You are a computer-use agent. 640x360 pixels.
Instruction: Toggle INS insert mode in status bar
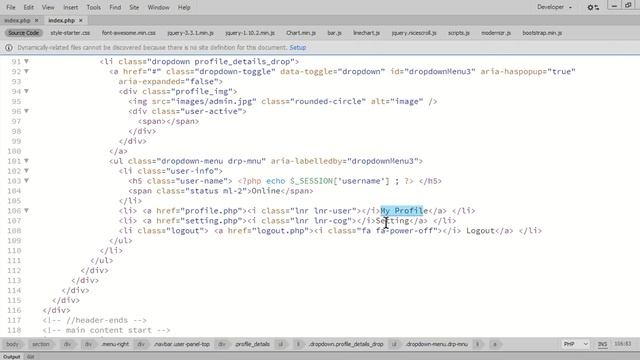[602, 344]
